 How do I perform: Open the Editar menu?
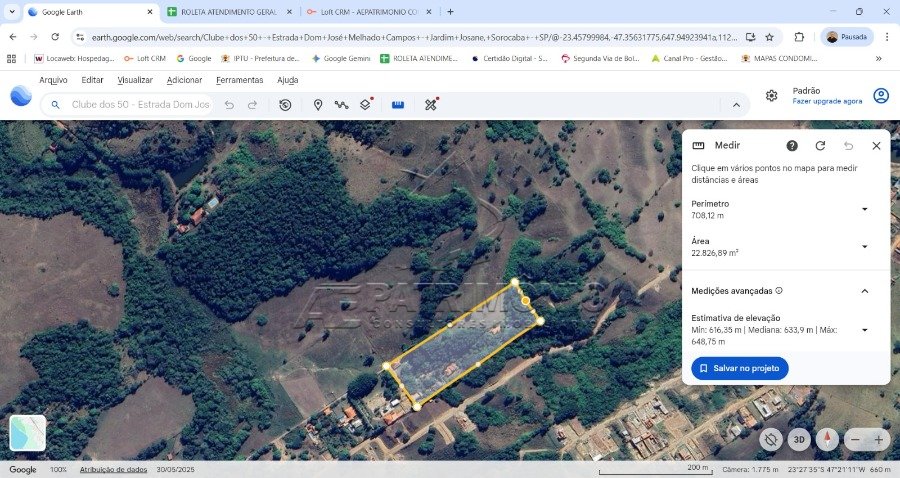(92, 80)
